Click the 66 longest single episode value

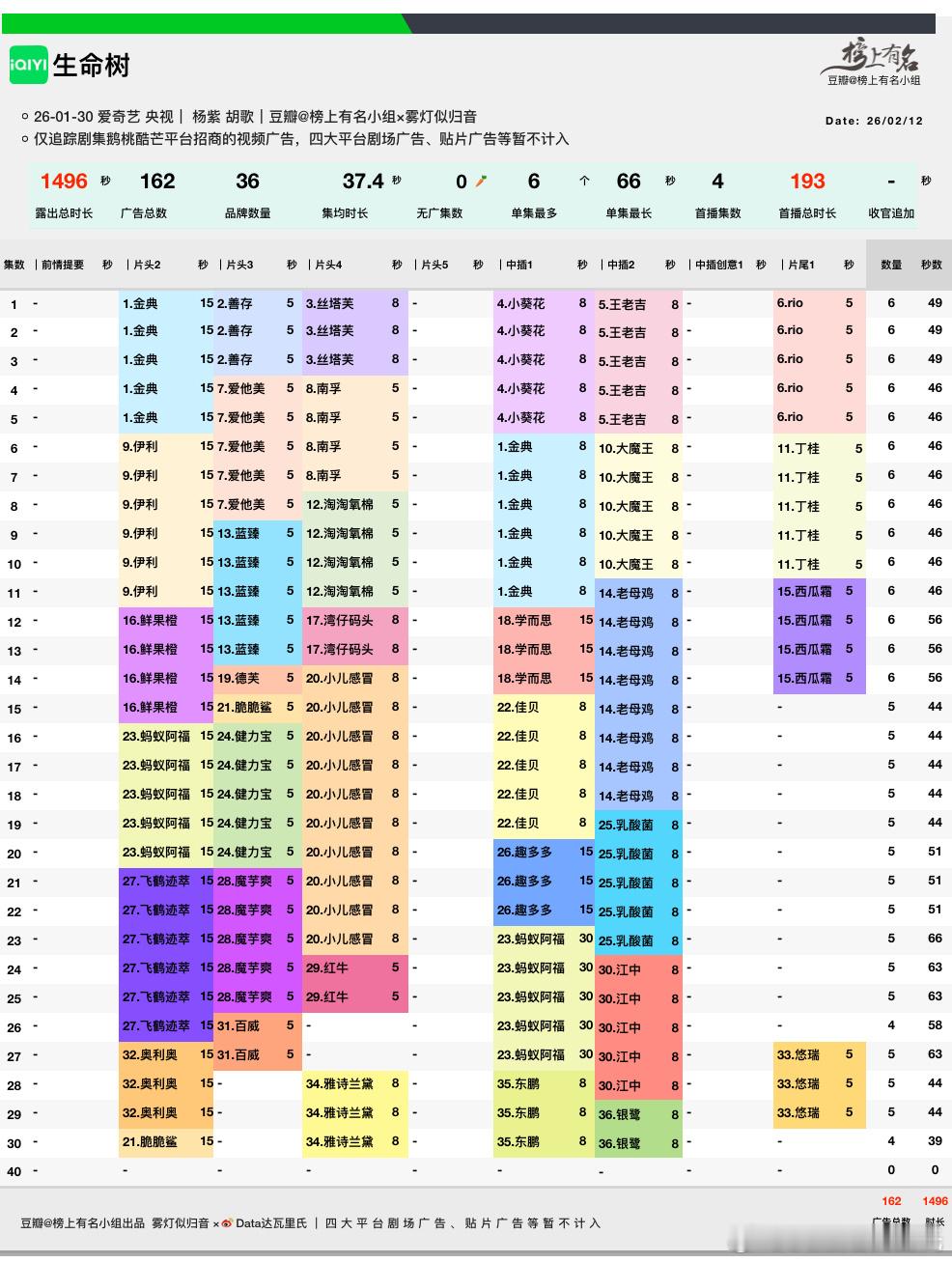point(628,182)
